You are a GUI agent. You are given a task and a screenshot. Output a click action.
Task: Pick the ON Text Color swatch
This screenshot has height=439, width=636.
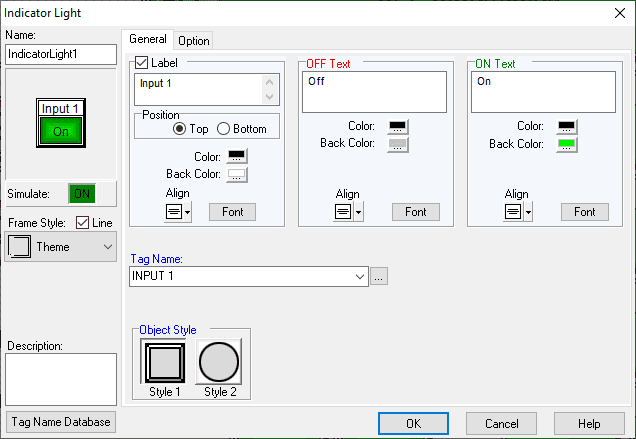coord(567,127)
